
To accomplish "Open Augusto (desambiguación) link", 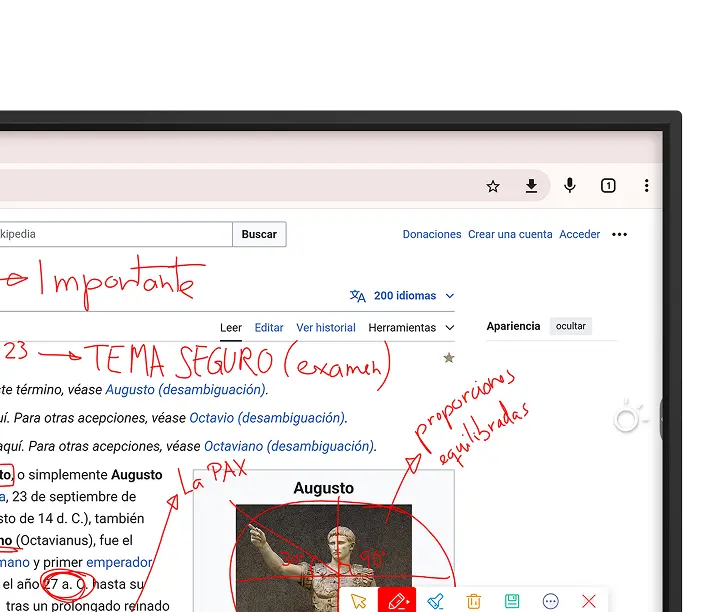I will point(185,390).
